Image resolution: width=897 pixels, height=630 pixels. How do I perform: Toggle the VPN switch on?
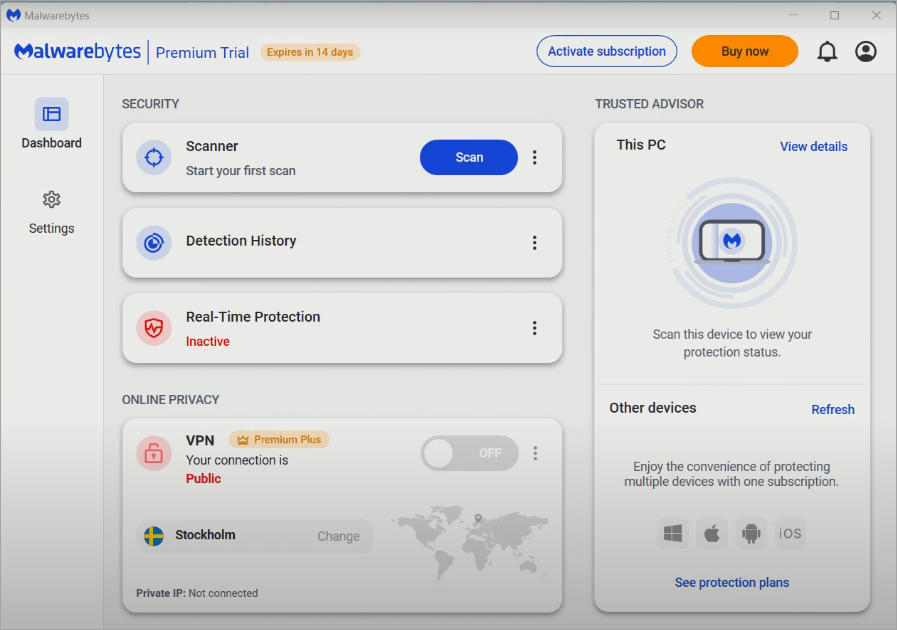[469, 453]
